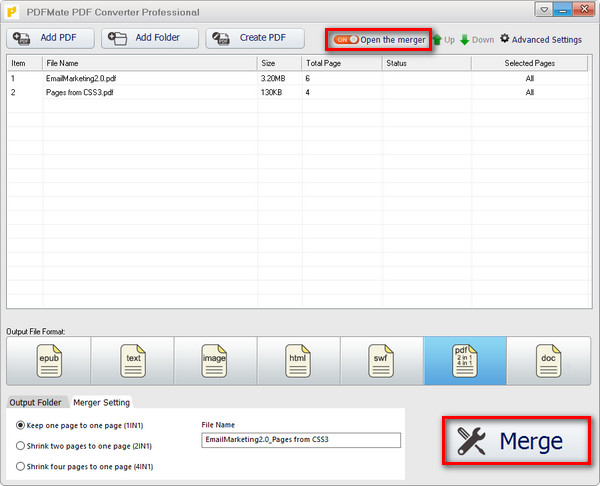Click the 130KB size cell

[x=271, y=92]
